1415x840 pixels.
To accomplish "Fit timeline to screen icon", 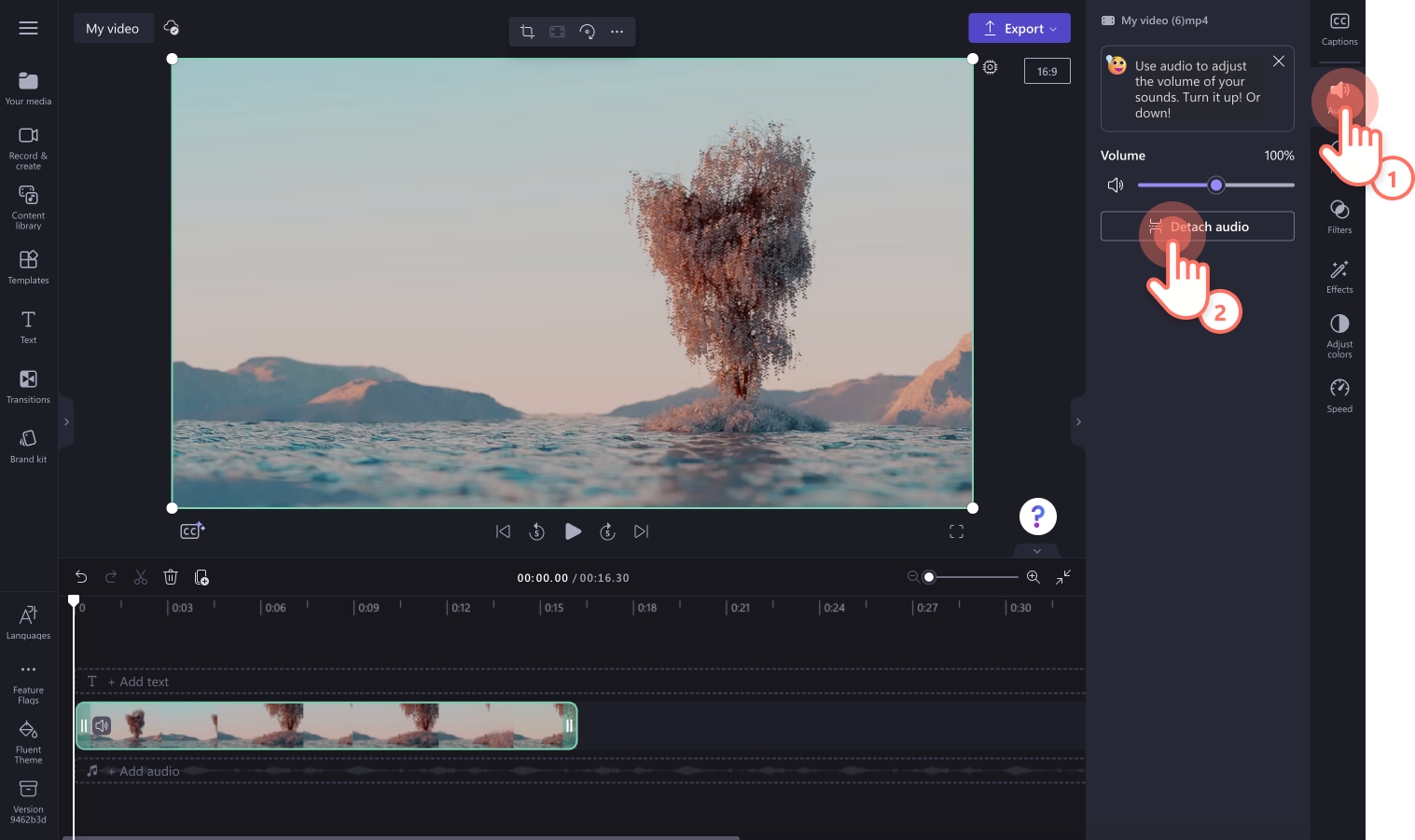I will click(x=1063, y=577).
